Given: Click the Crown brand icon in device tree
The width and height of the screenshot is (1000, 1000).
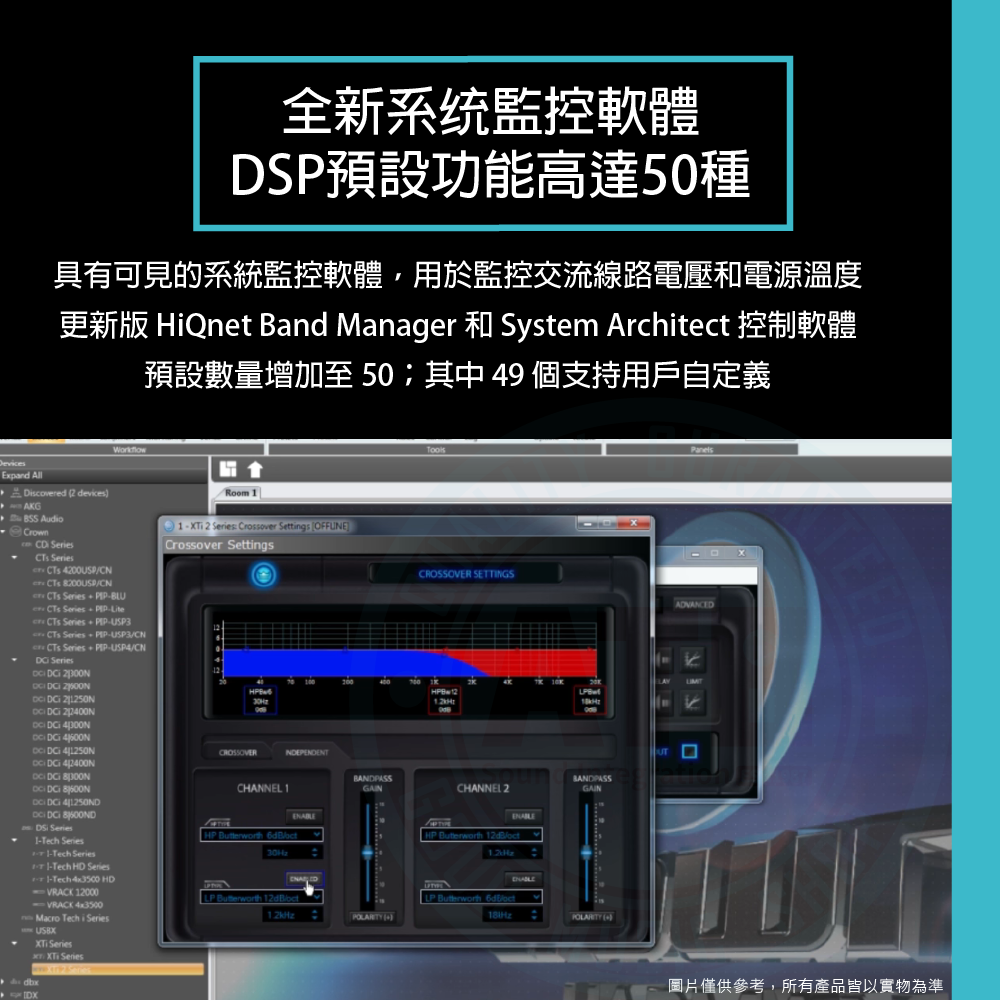Looking at the screenshot, I should click(x=16, y=532).
